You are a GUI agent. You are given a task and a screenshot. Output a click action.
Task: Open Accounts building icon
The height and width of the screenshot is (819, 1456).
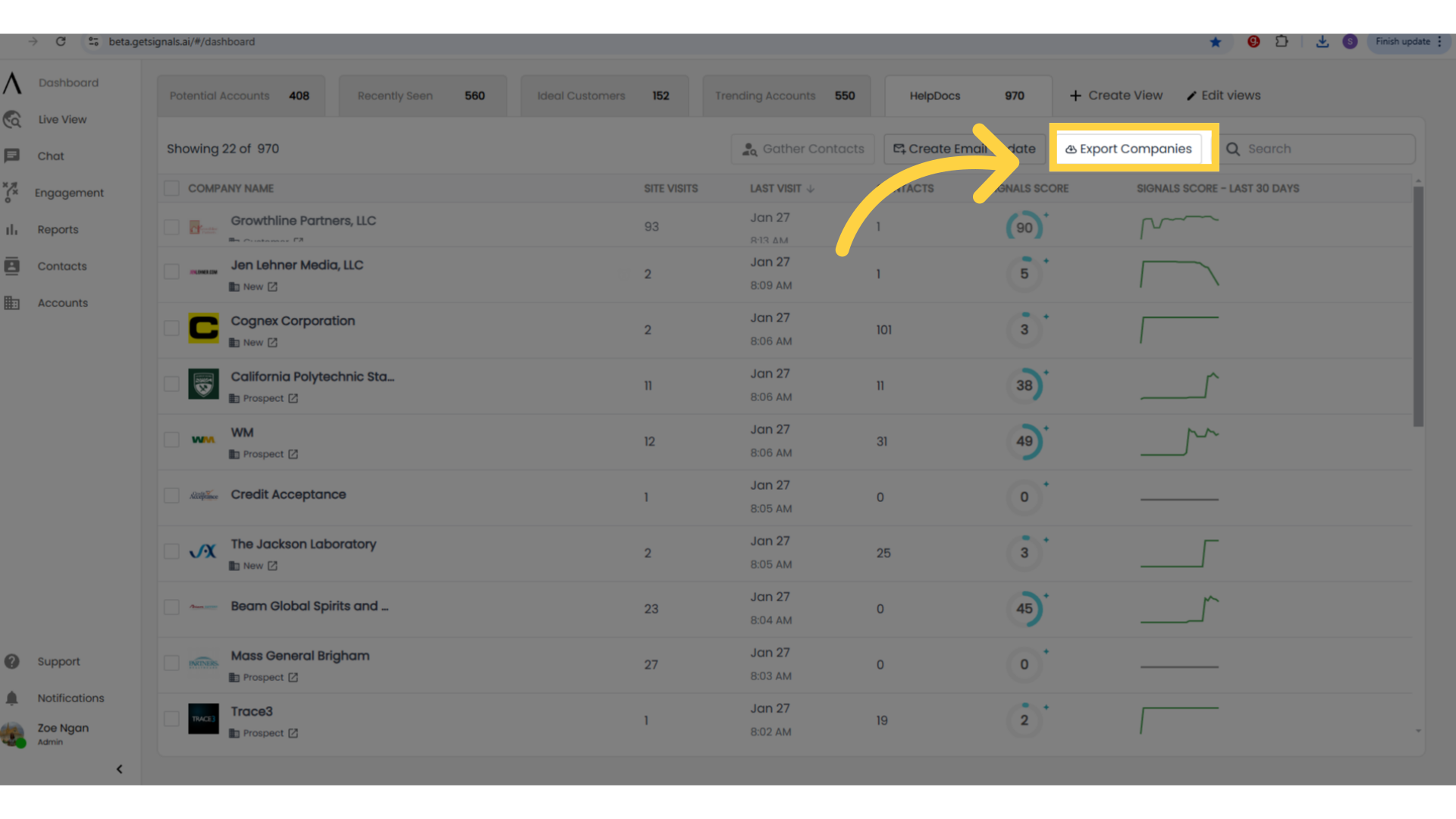pyautogui.click(x=11, y=303)
